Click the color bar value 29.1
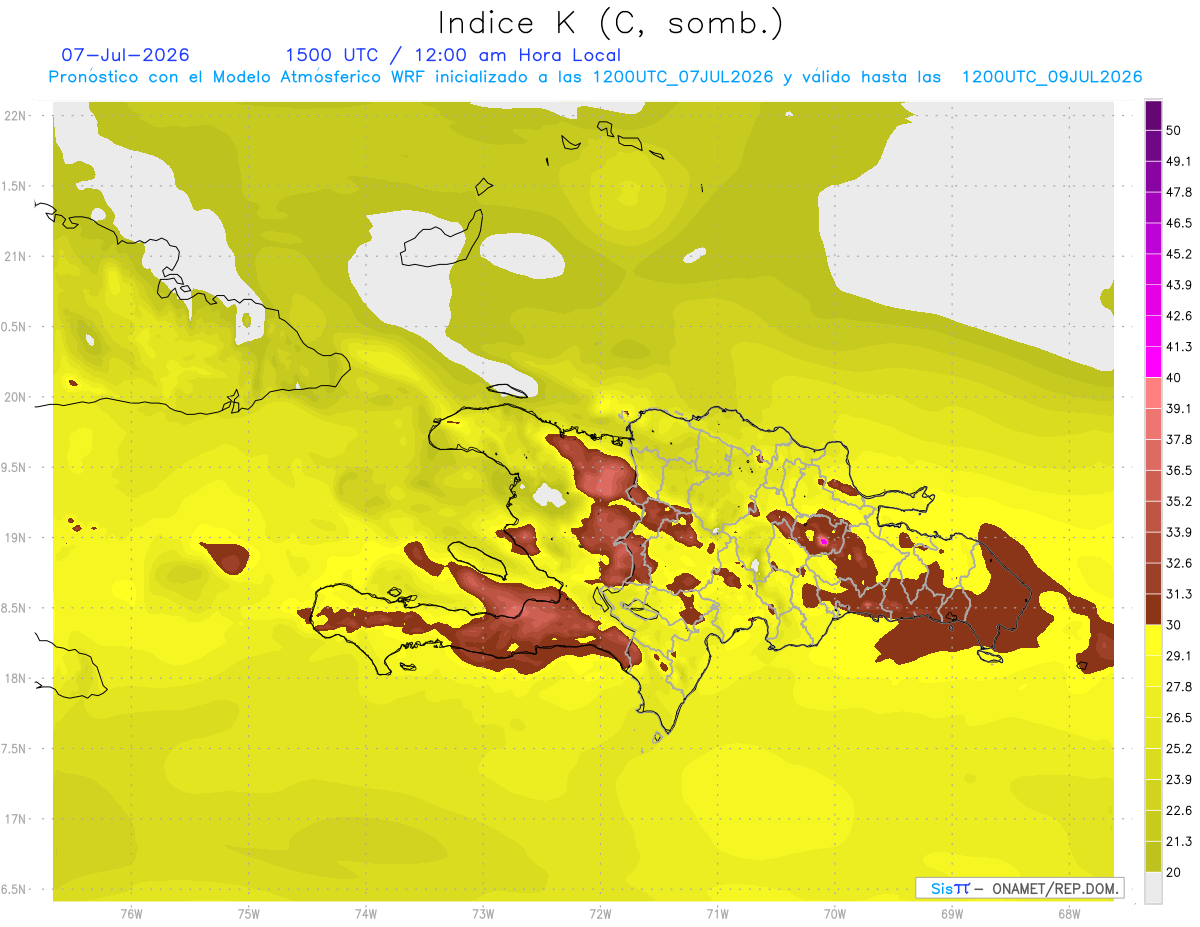 [1179, 656]
